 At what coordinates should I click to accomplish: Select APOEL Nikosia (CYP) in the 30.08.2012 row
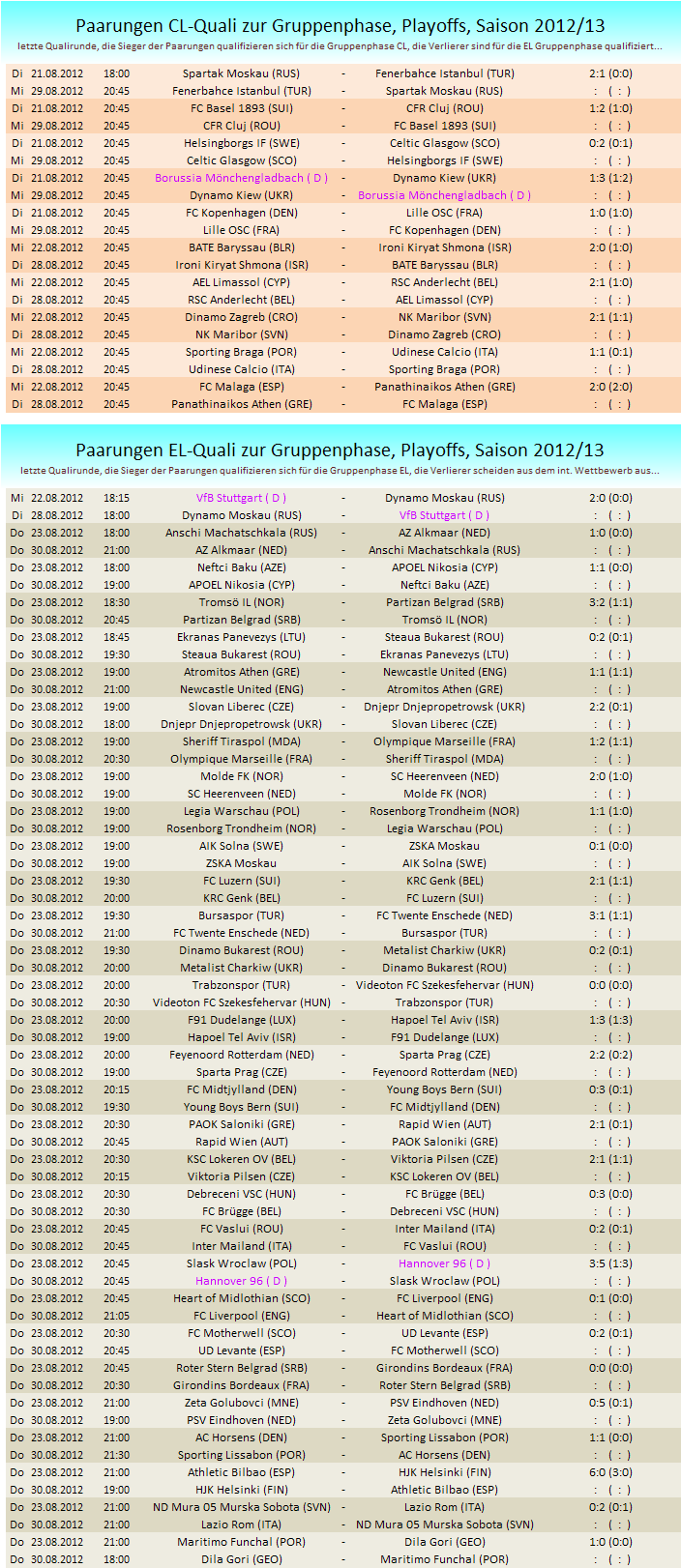[241, 585]
